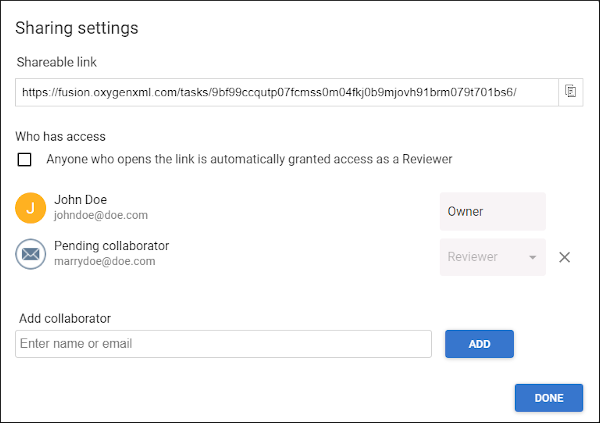The height and width of the screenshot is (423, 600).
Task: Click the marrydoe@doe.com email text
Action: click(105, 261)
